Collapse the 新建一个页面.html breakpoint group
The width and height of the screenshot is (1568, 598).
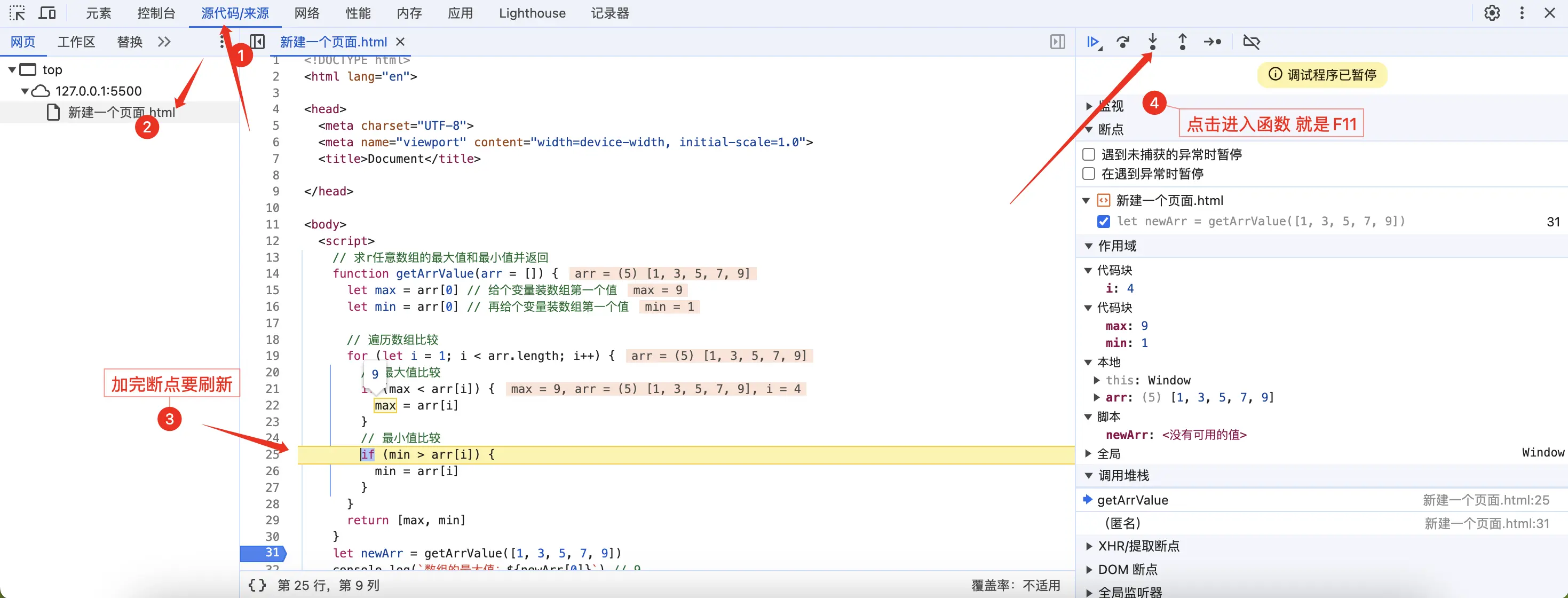[x=1086, y=200]
